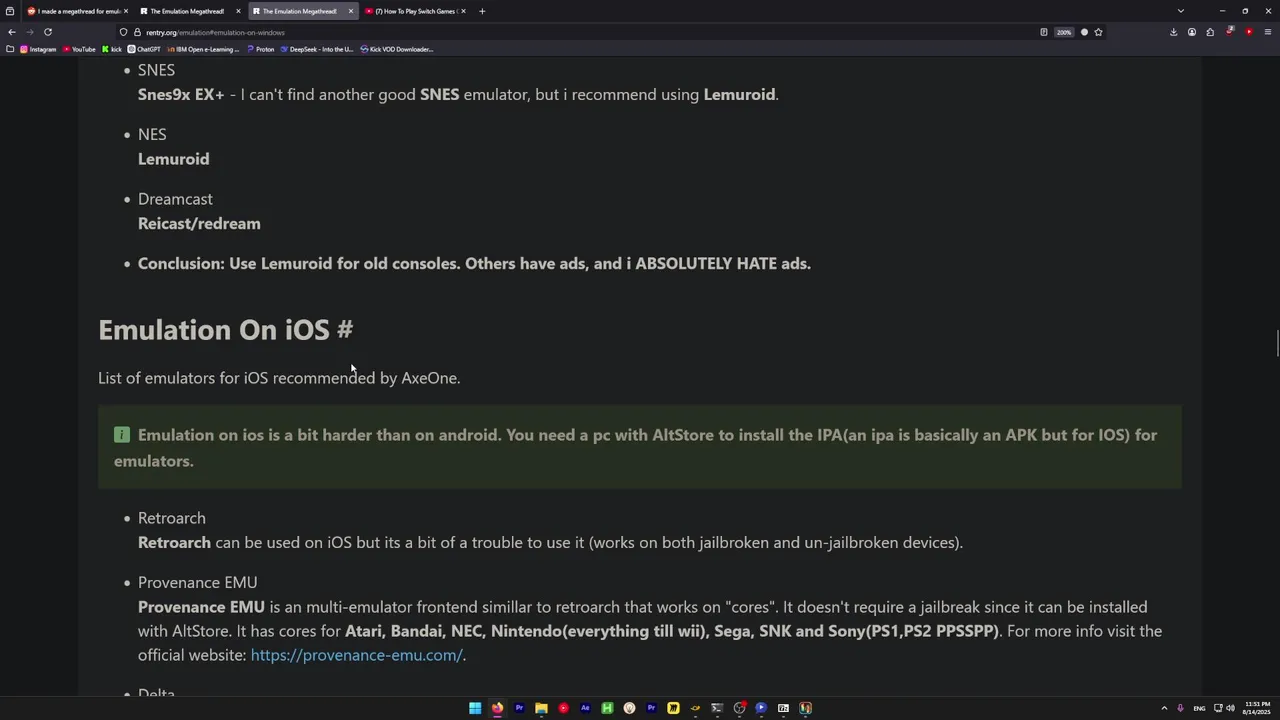Screen dimensions: 1280x720
Task: Reload the current rentry.org page
Action: point(47,32)
